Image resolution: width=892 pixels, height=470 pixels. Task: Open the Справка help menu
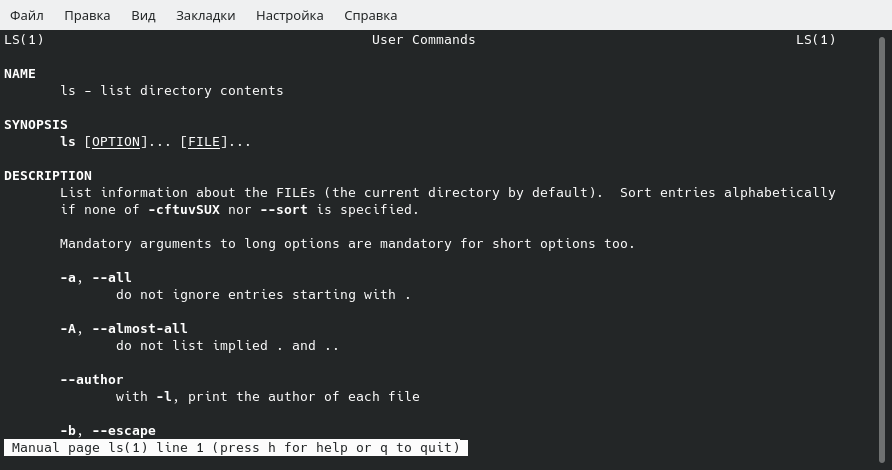[370, 15]
